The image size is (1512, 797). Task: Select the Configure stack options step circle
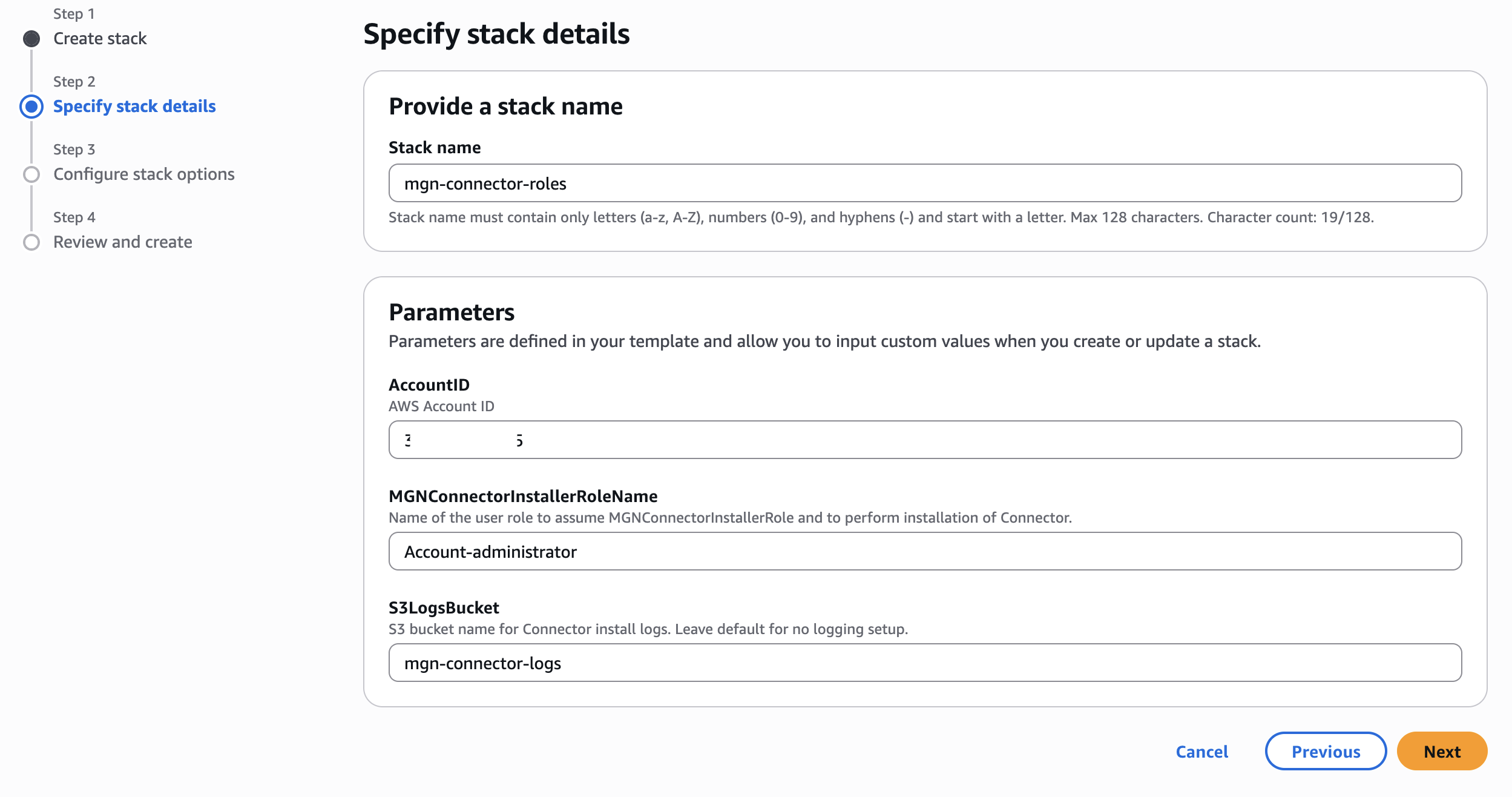(31, 174)
